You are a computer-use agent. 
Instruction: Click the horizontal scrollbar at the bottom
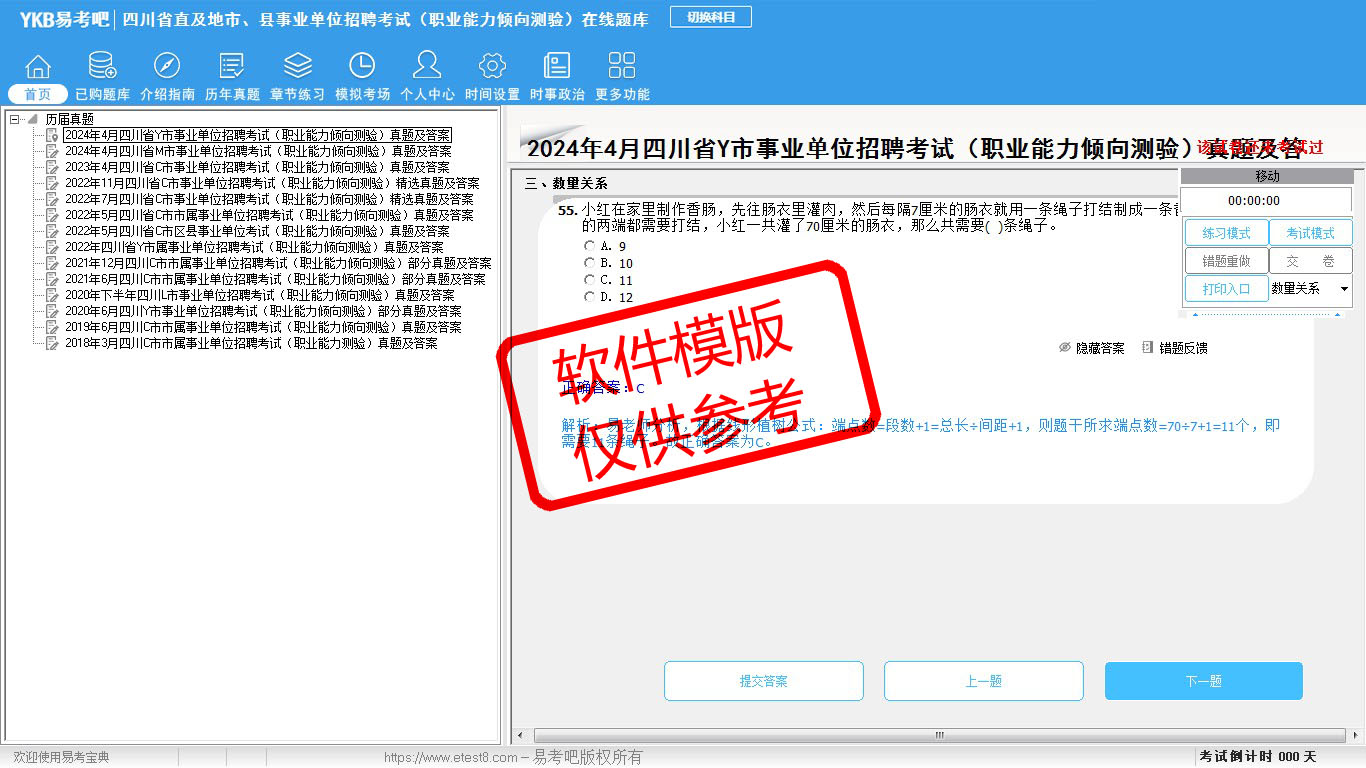click(x=938, y=735)
